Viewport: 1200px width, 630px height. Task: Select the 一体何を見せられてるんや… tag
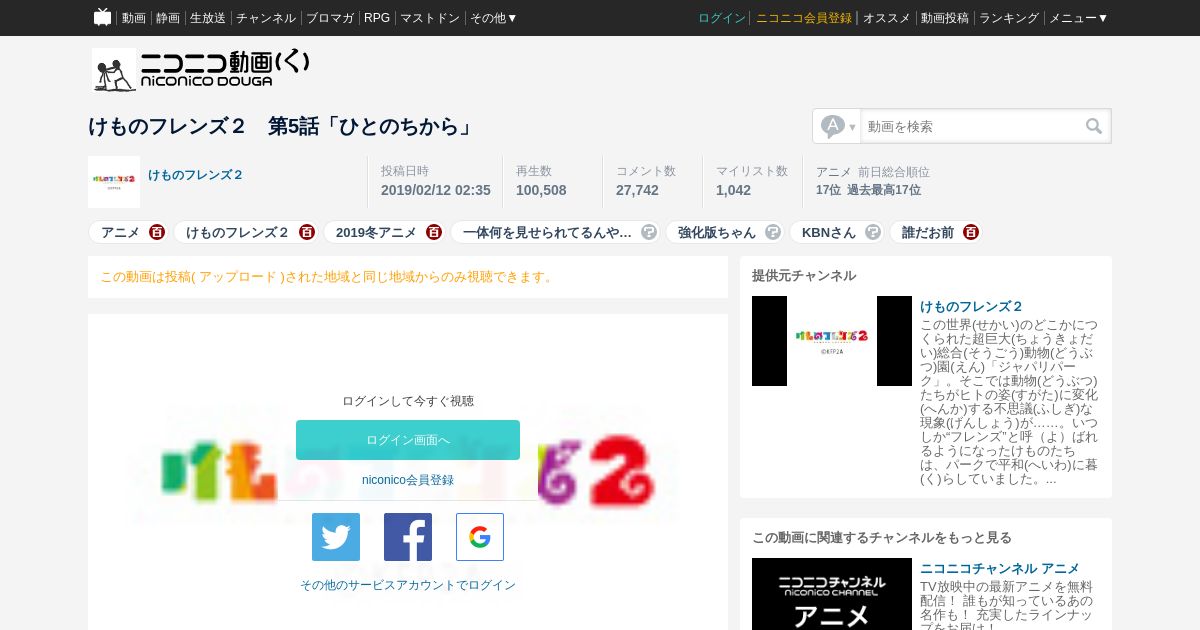(547, 232)
